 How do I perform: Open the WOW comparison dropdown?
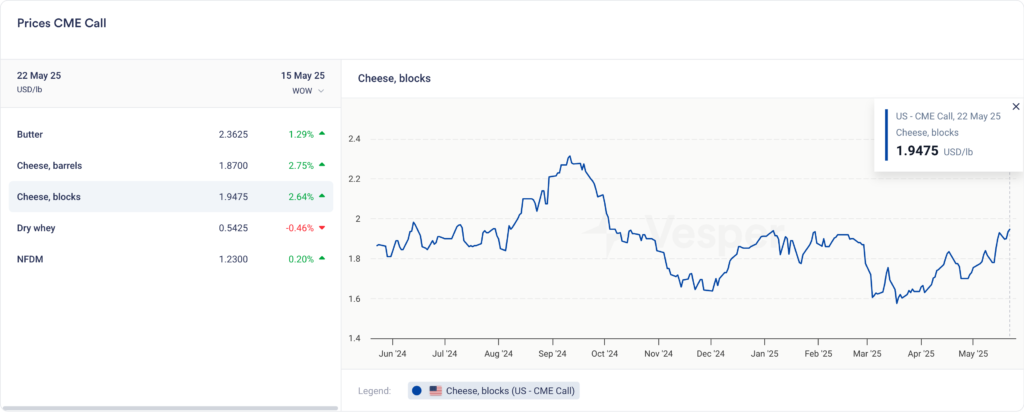(x=308, y=91)
